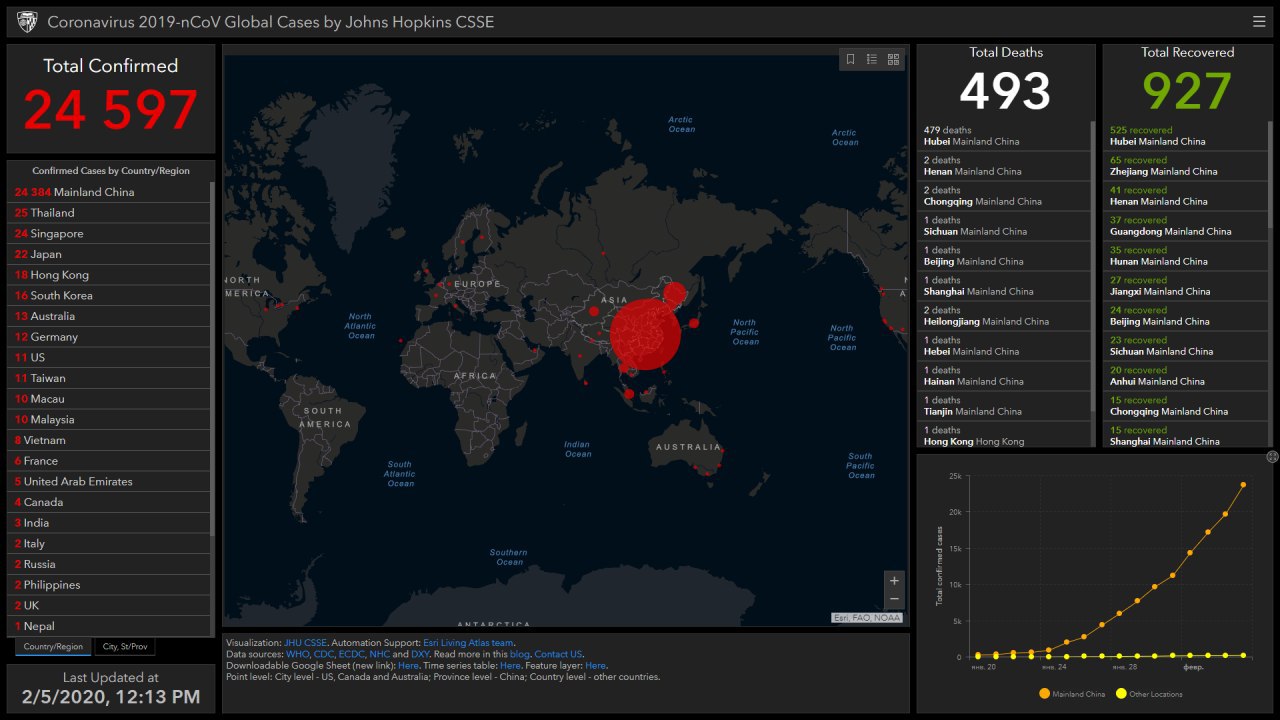Toggle the Mainland China chart legend series
The width and height of the screenshot is (1280, 720).
point(1072,694)
